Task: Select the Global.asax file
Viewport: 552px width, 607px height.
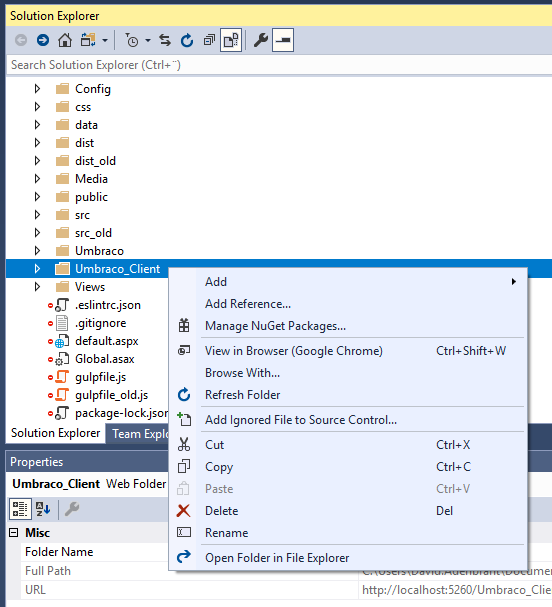Action: (105, 359)
